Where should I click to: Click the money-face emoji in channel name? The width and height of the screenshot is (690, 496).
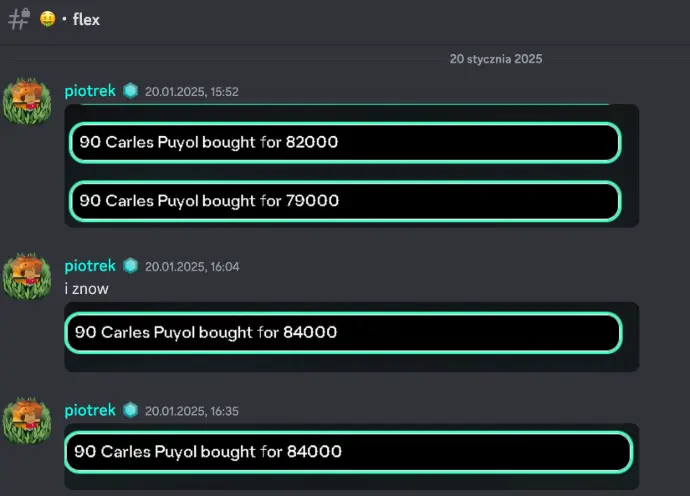(x=48, y=19)
